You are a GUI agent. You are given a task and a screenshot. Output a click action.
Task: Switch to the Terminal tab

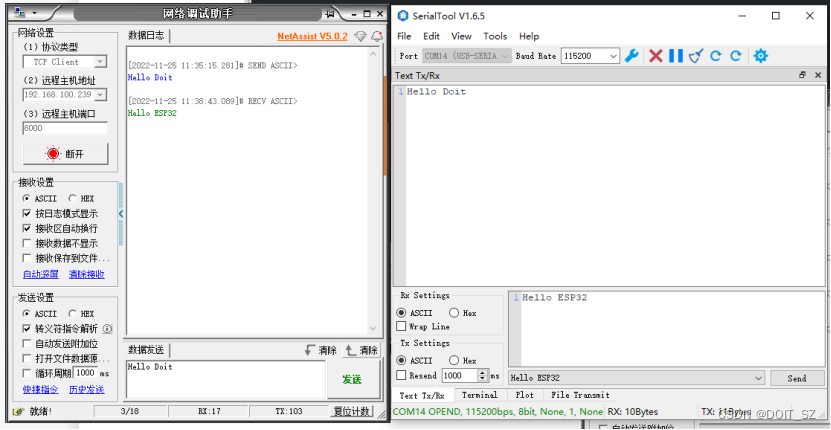[x=480, y=395]
